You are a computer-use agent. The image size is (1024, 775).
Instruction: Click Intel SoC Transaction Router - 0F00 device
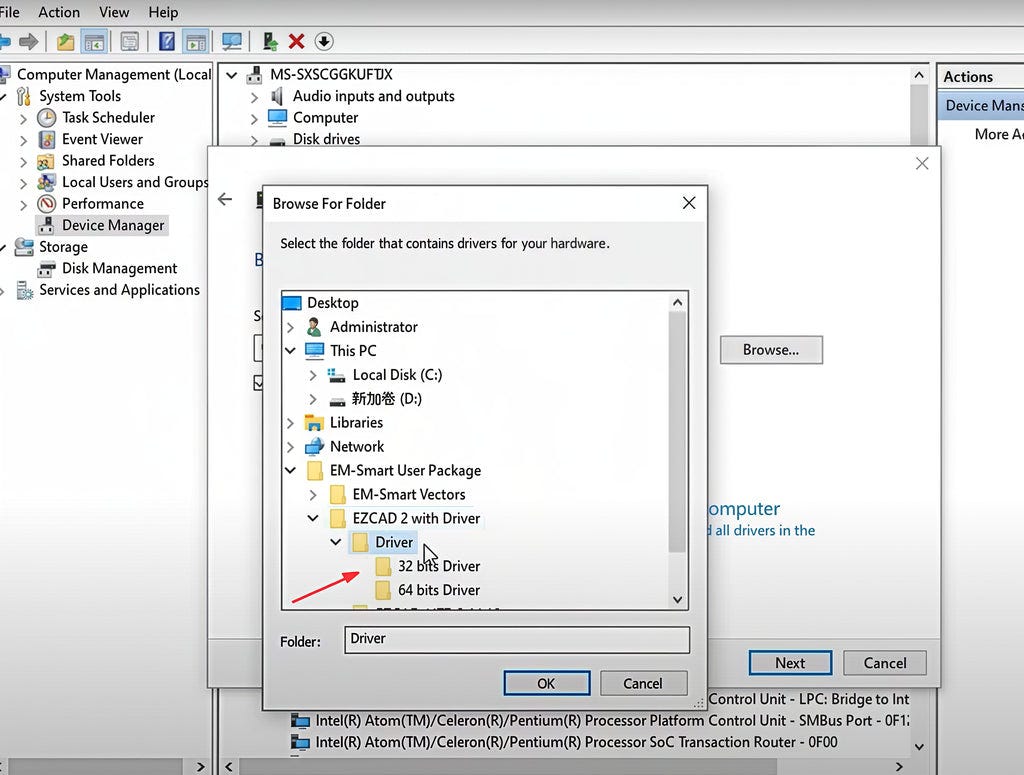coord(576,742)
